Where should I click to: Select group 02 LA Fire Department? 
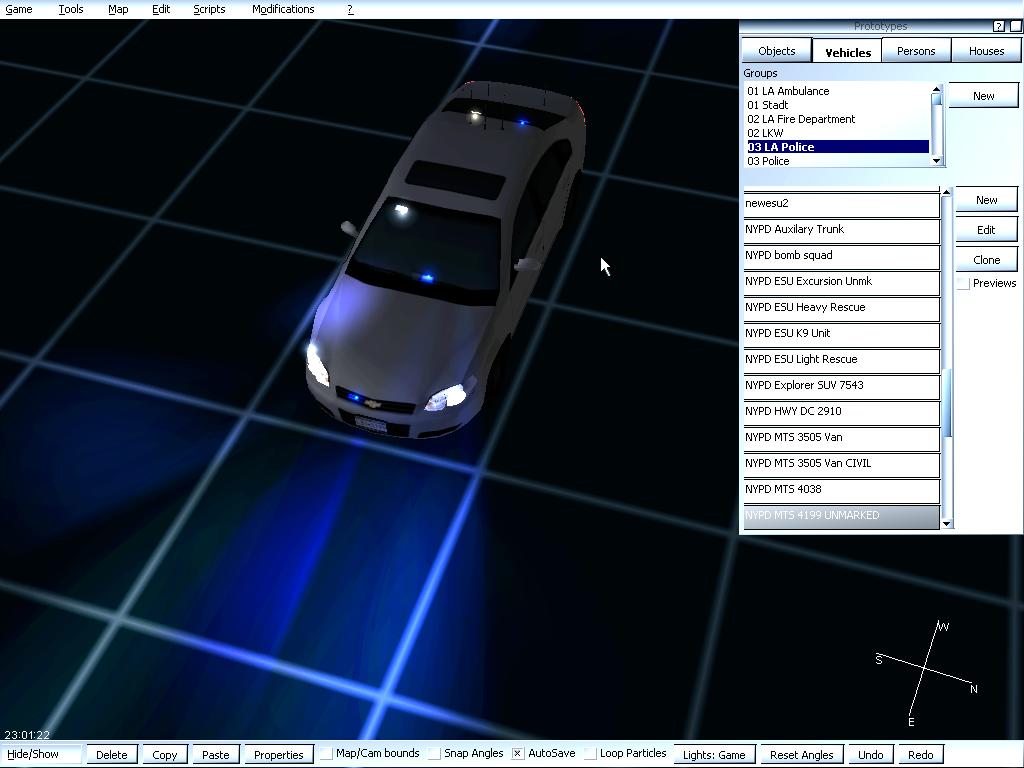coord(838,119)
